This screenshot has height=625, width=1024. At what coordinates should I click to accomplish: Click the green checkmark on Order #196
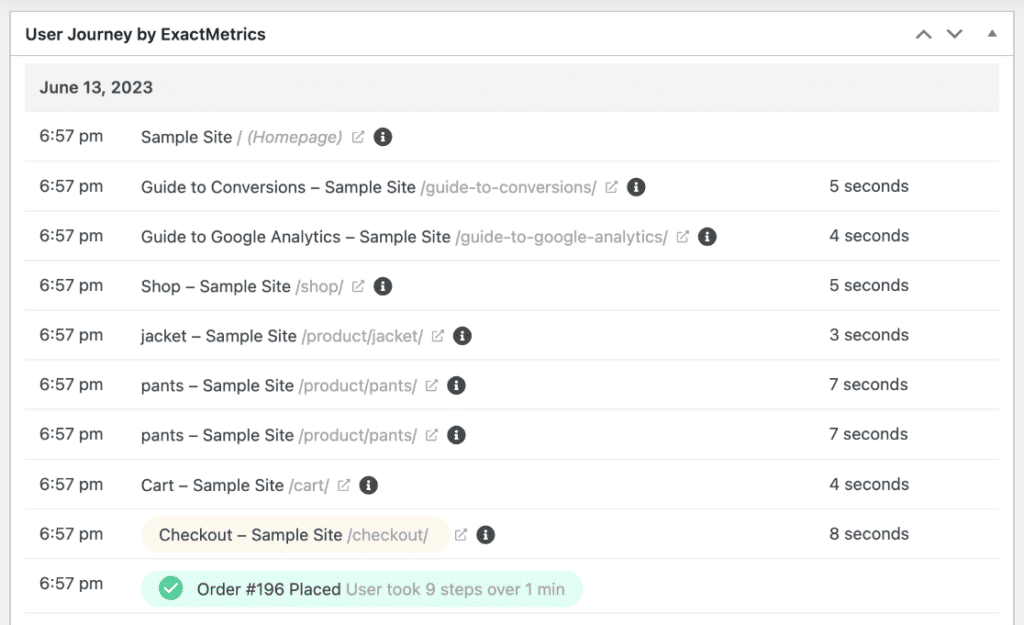[170, 589]
